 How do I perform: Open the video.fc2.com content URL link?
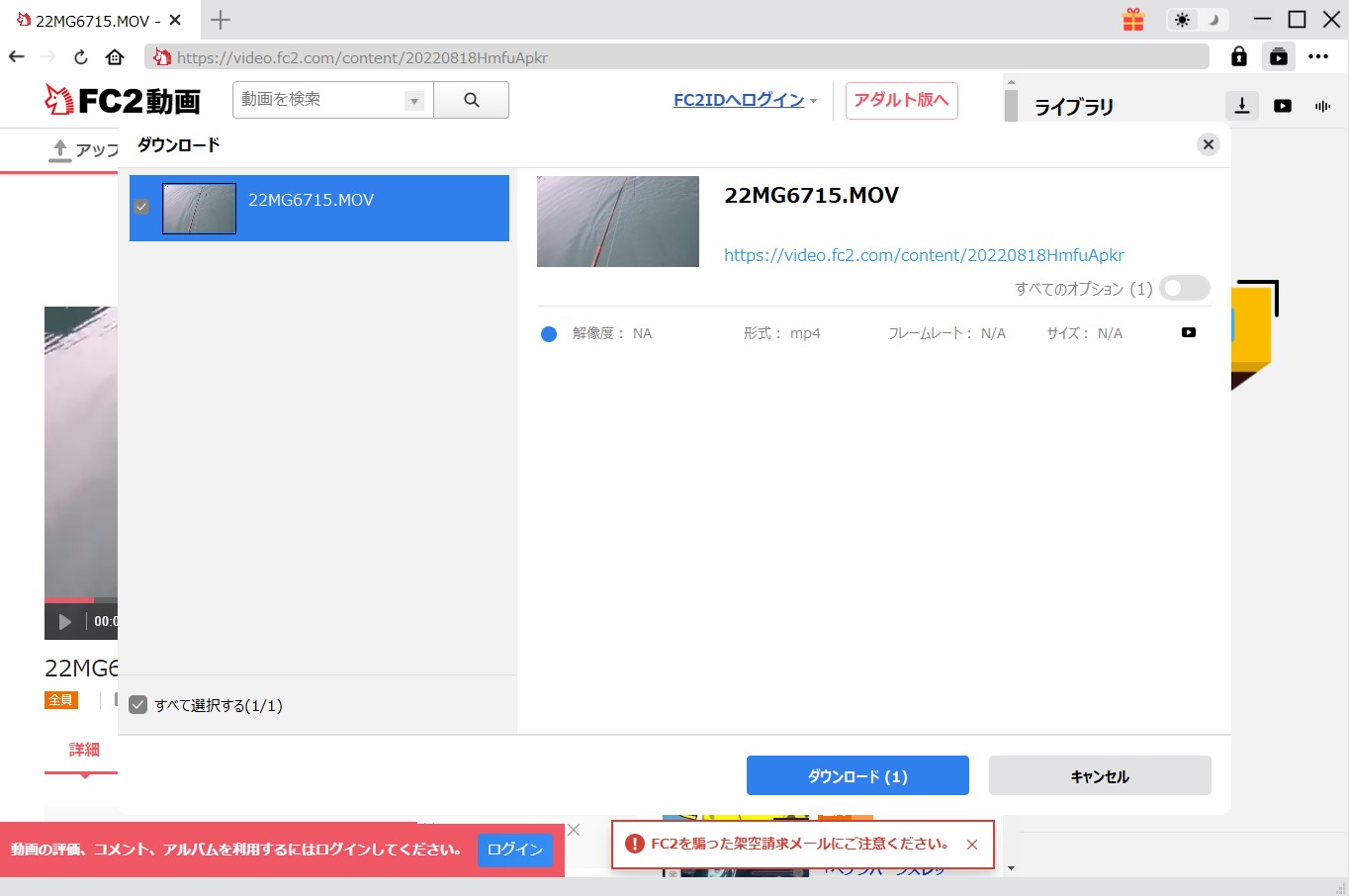[x=924, y=255]
